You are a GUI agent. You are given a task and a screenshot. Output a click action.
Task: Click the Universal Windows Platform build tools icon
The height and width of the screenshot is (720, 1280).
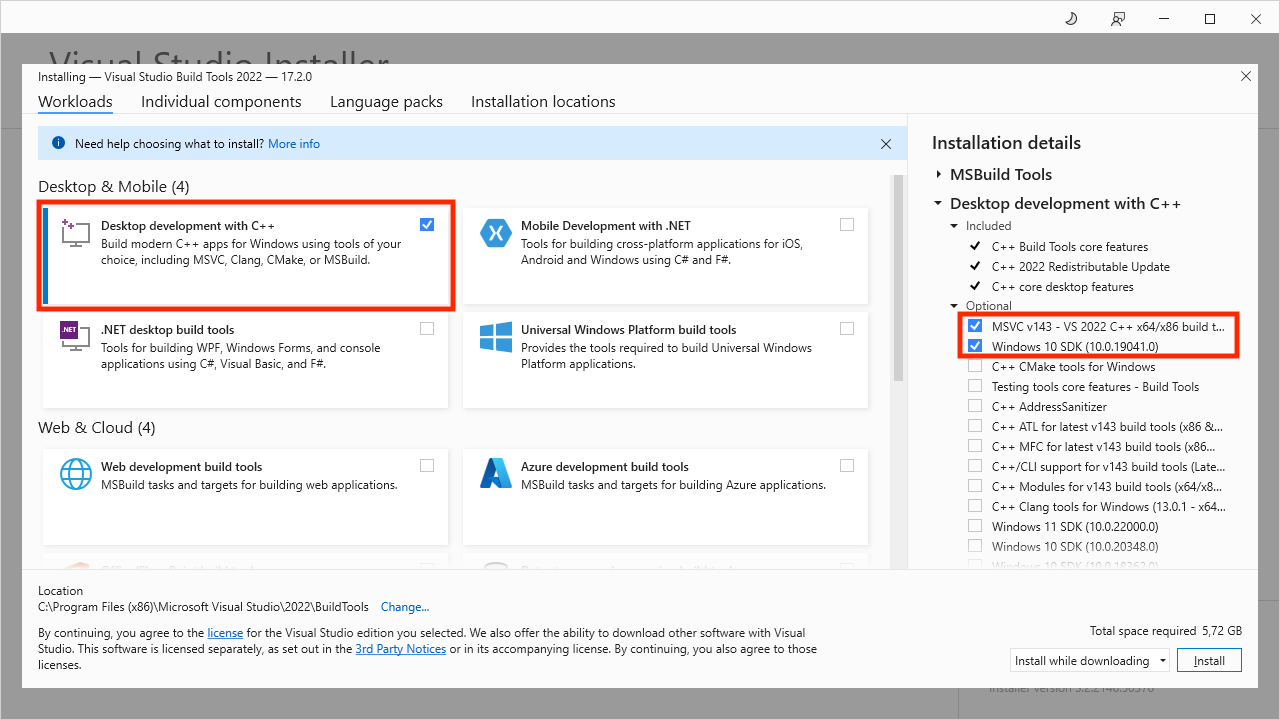click(496, 336)
